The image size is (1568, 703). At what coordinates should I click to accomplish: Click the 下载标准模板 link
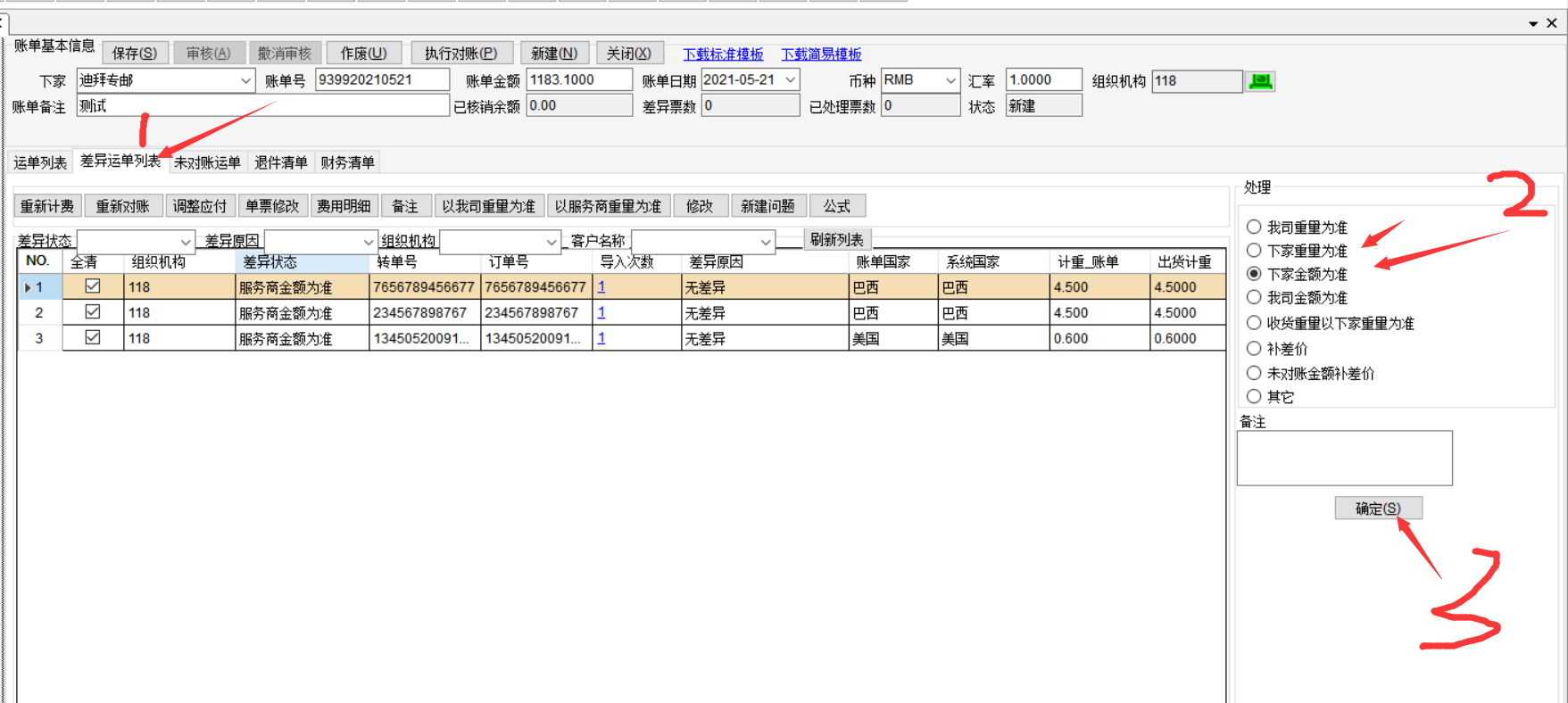(x=723, y=54)
